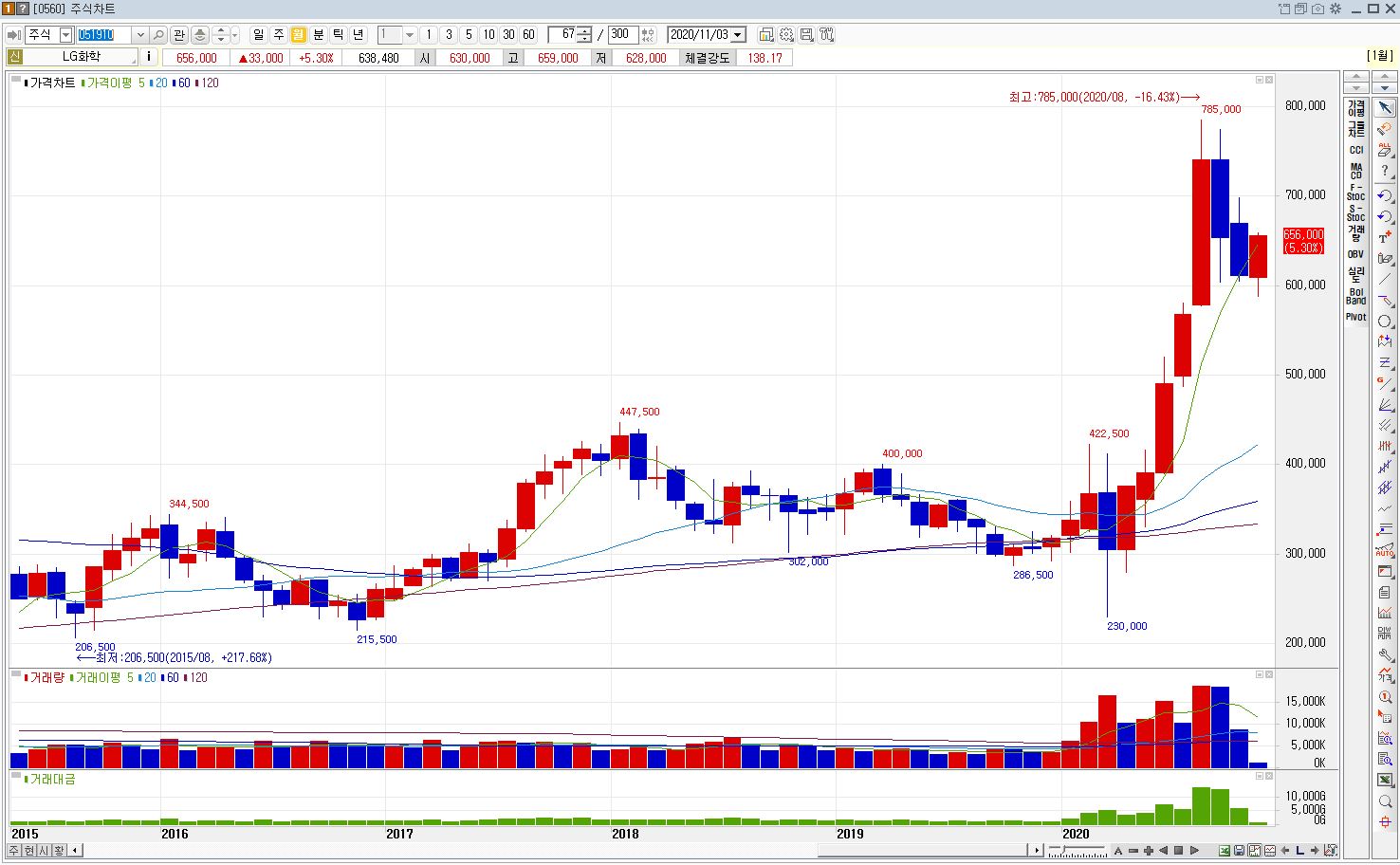Add the 거래량 indicator from side panel
Viewport: 1400px width, 865px height.
point(1356,233)
